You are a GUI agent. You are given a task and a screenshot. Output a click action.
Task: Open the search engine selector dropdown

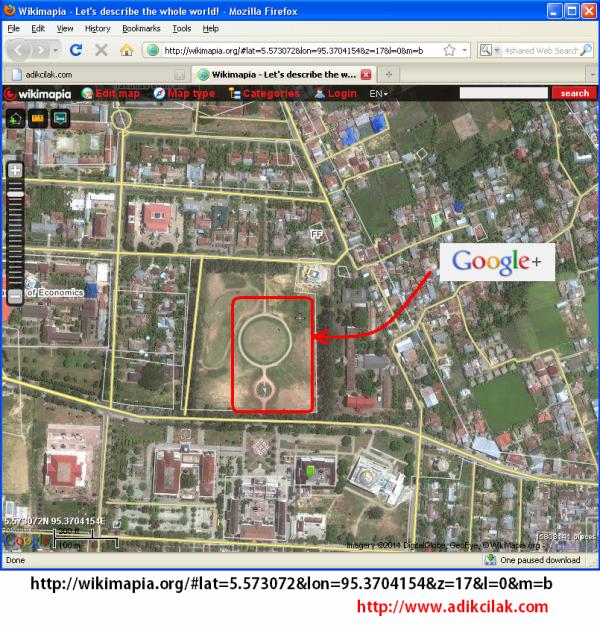tap(497, 51)
